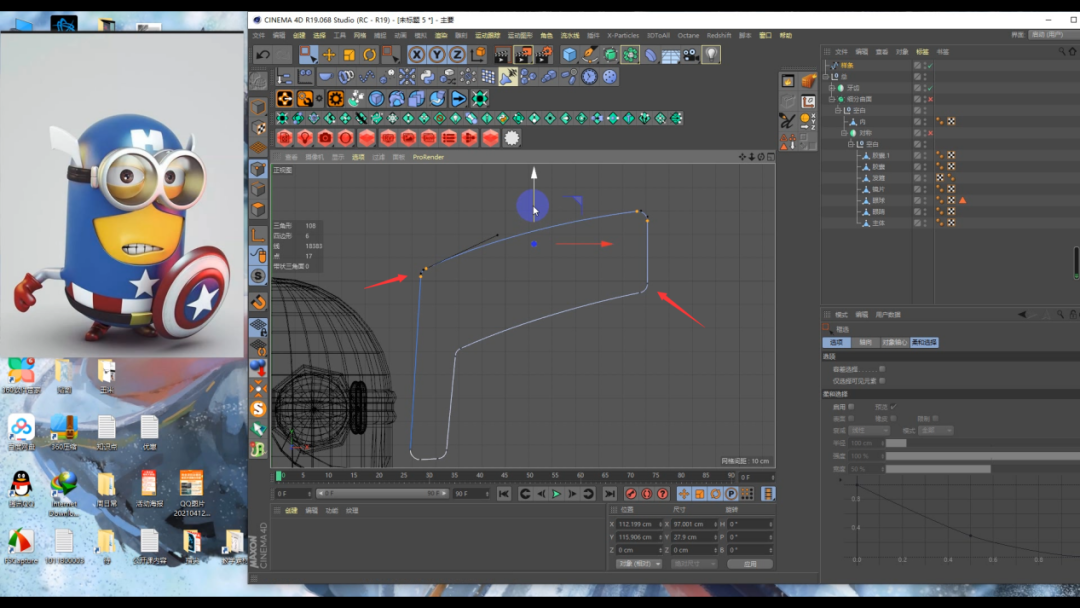1080x608 pixels.
Task: Switch to 柔和选择 attribute tab
Action: tap(924, 342)
